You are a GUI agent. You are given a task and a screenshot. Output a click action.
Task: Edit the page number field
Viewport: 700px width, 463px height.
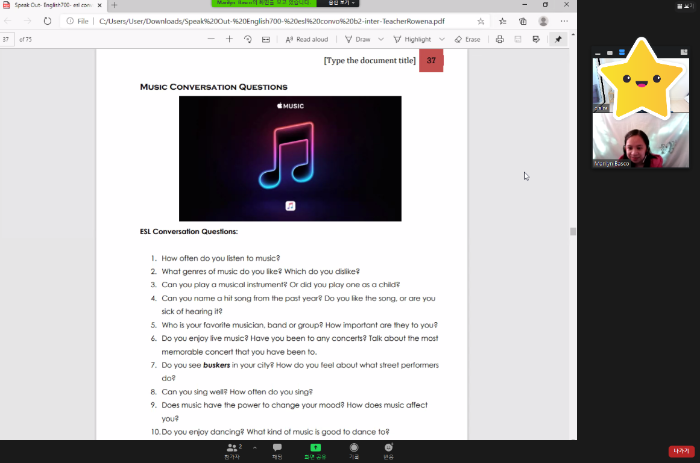(x=6, y=39)
